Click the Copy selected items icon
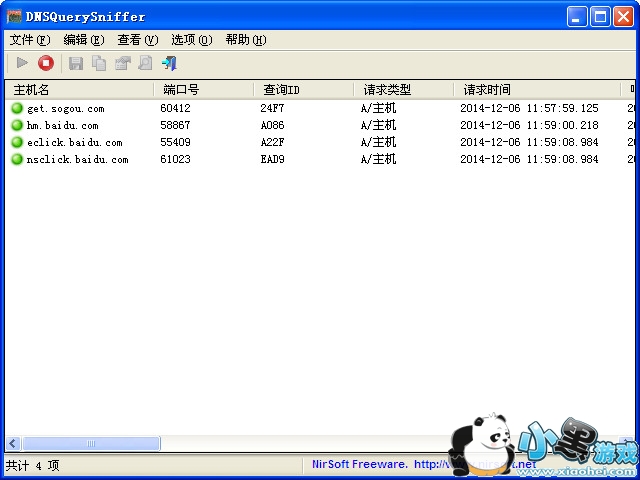The height and width of the screenshot is (480, 640). coord(99,63)
